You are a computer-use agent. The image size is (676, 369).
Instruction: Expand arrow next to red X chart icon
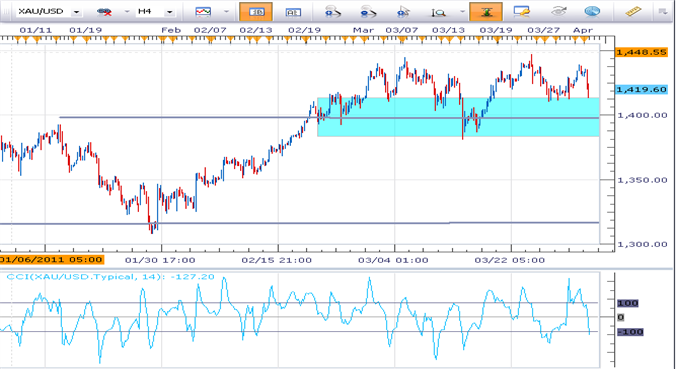click(127, 12)
